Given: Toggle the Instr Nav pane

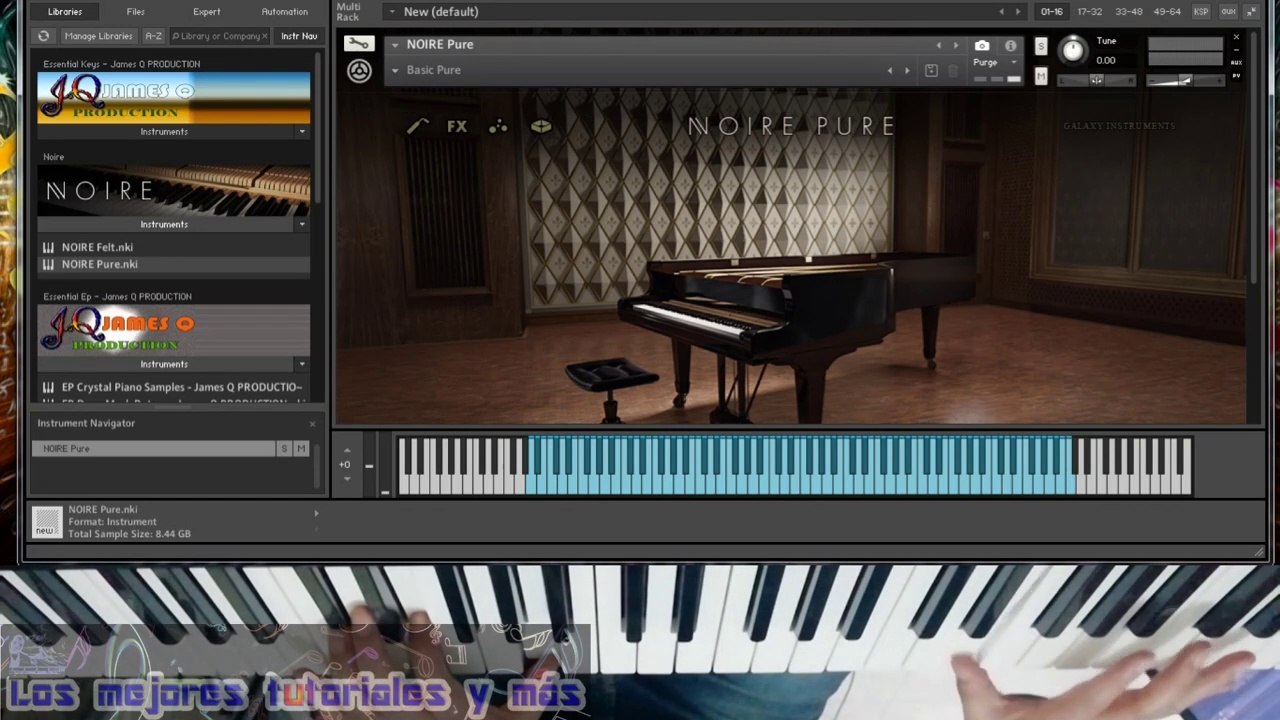Looking at the screenshot, I should pyautogui.click(x=298, y=36).
